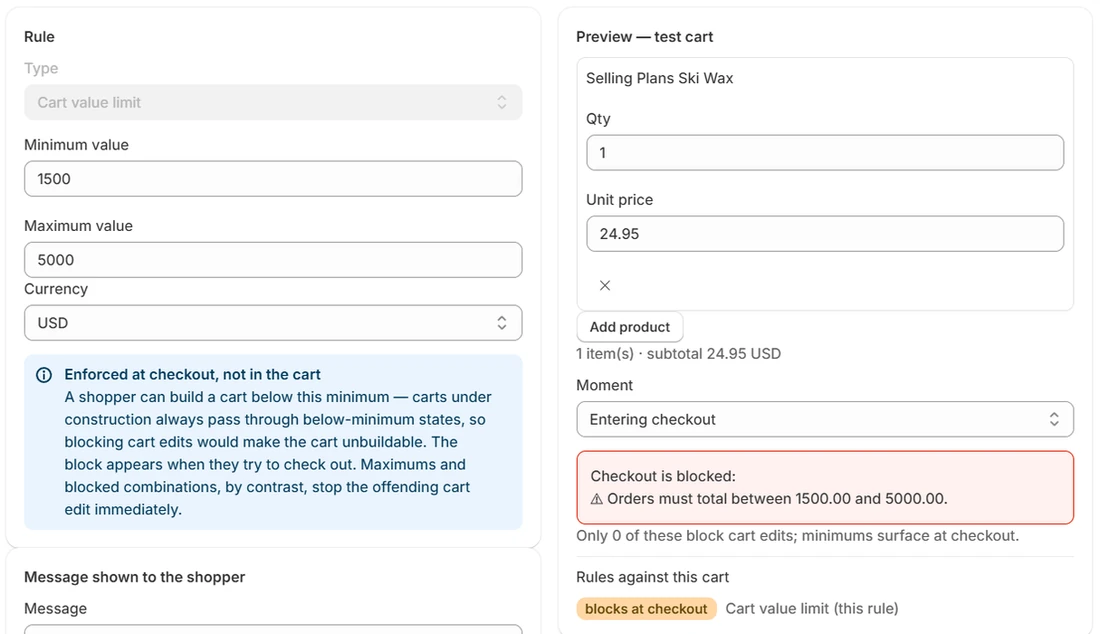This screenshot has height=634, width=1100.
Task: Select the Cart value limit (this rule) text
Action: (x=812, y=609)
